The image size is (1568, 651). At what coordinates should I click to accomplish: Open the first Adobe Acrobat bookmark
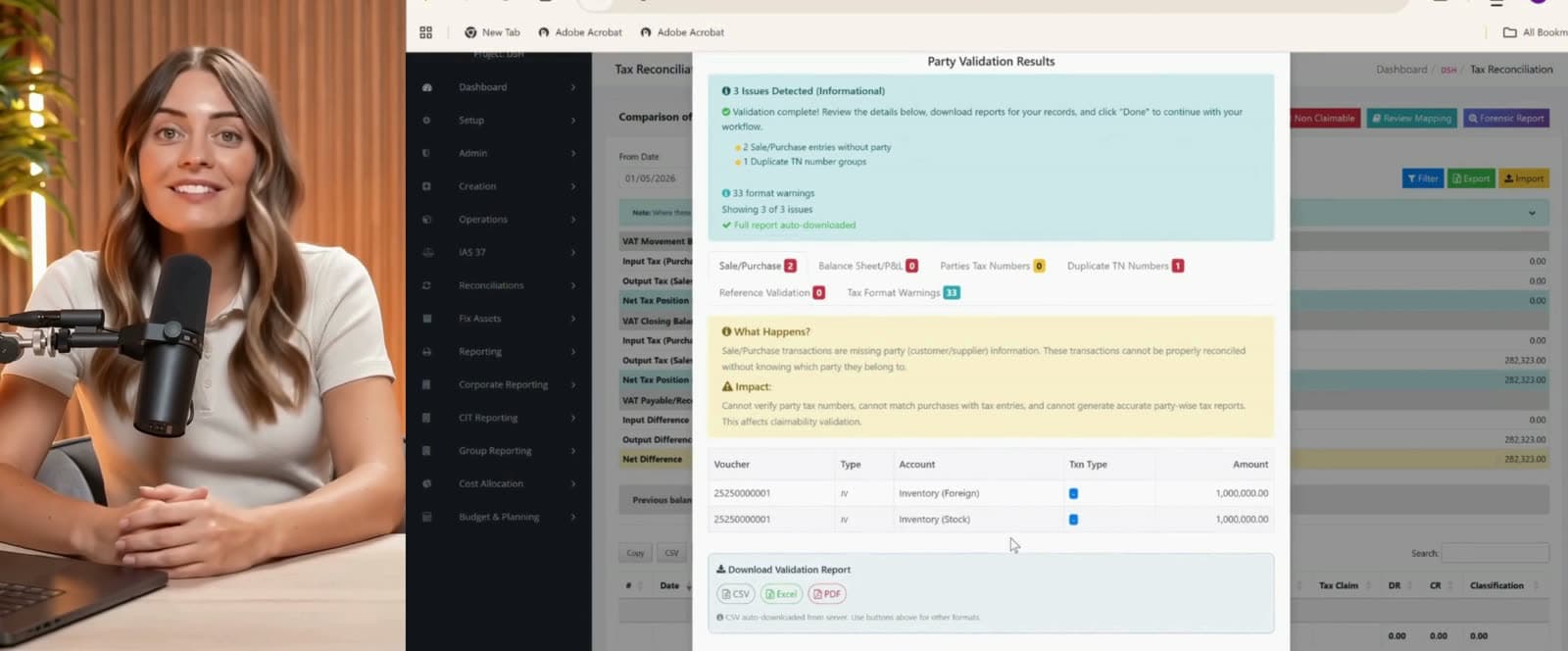click(x=580, y=32)
